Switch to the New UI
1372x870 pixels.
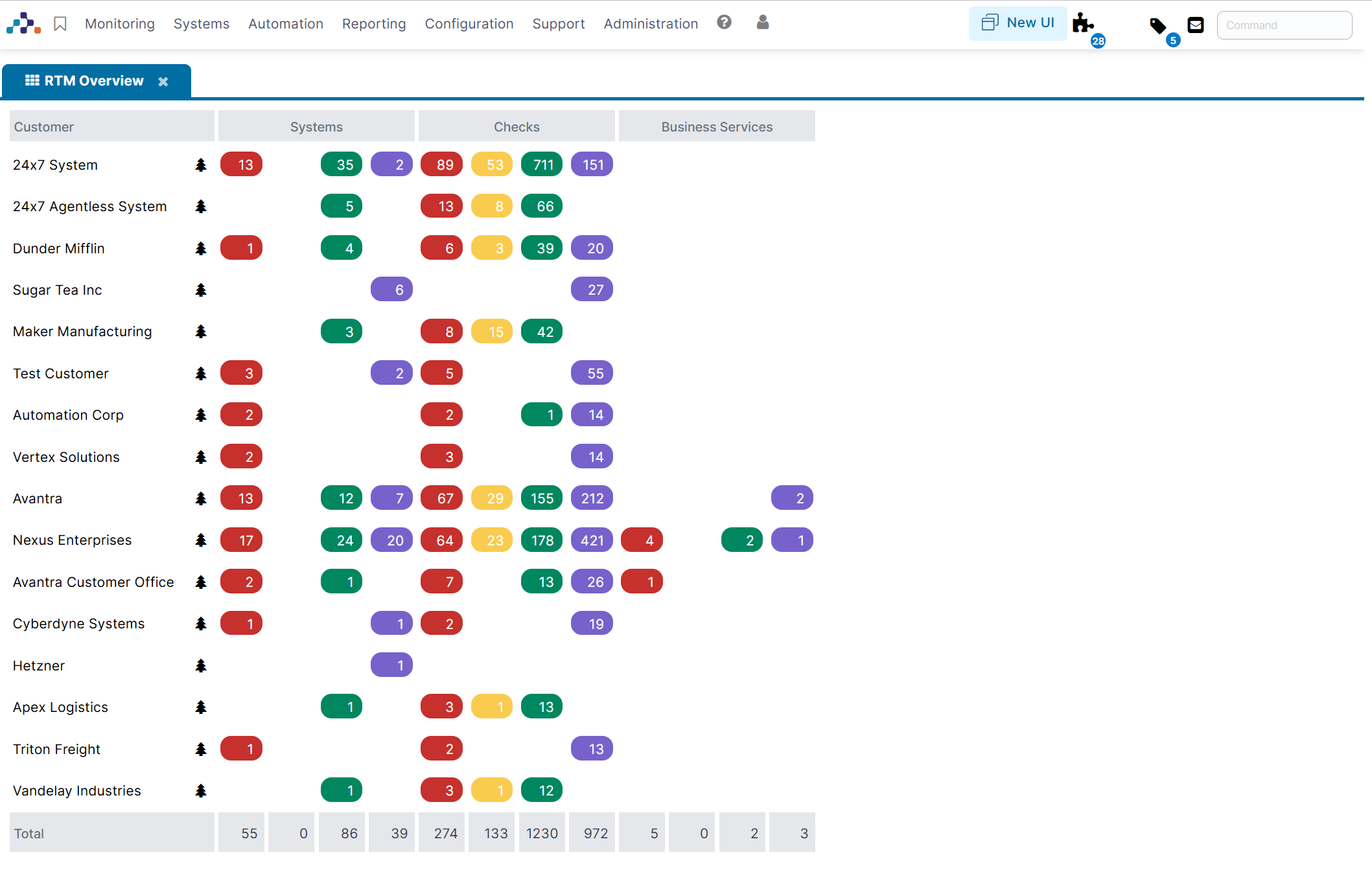coord(1018,23)
